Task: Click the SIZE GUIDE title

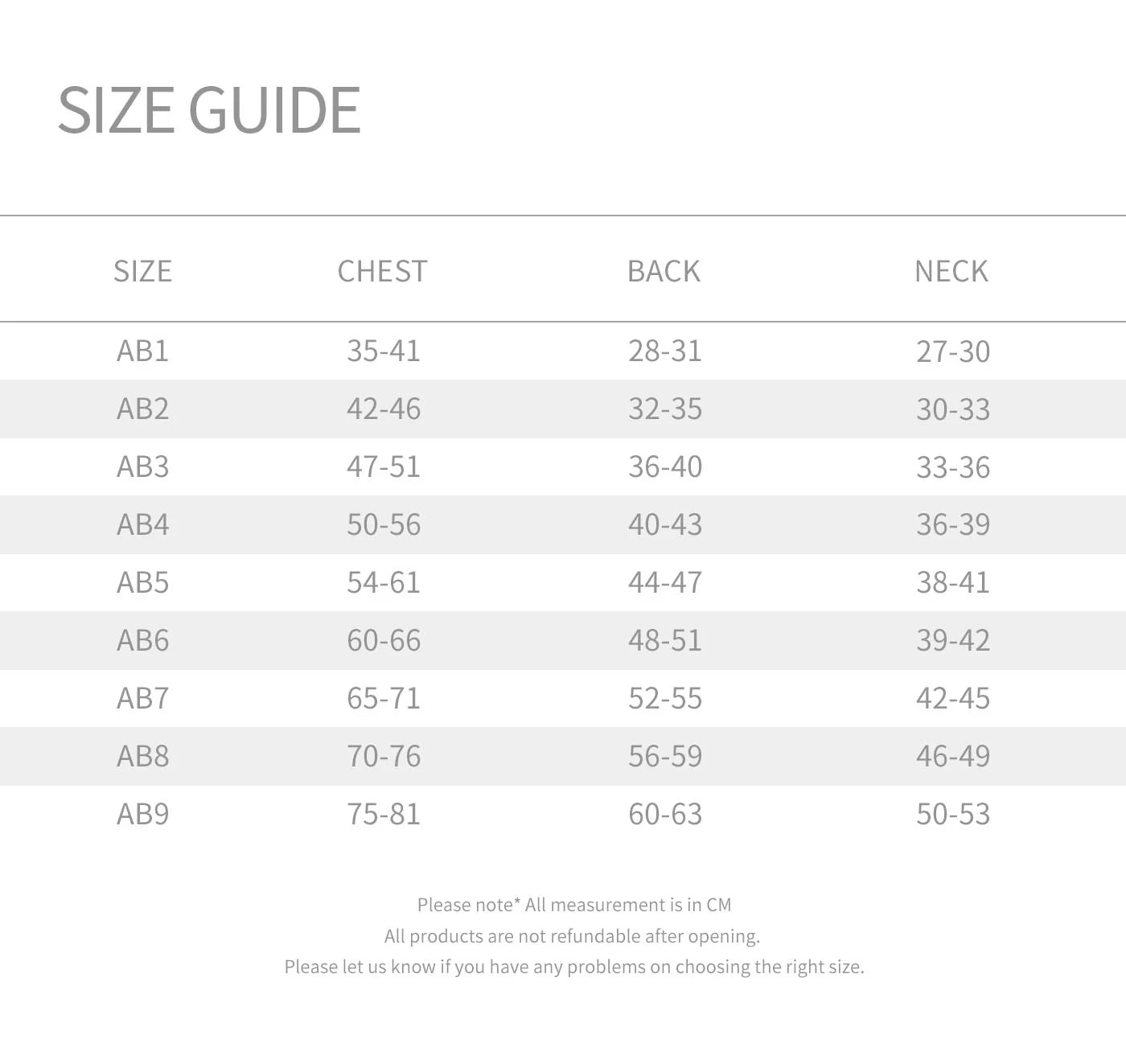Action: 209,109
